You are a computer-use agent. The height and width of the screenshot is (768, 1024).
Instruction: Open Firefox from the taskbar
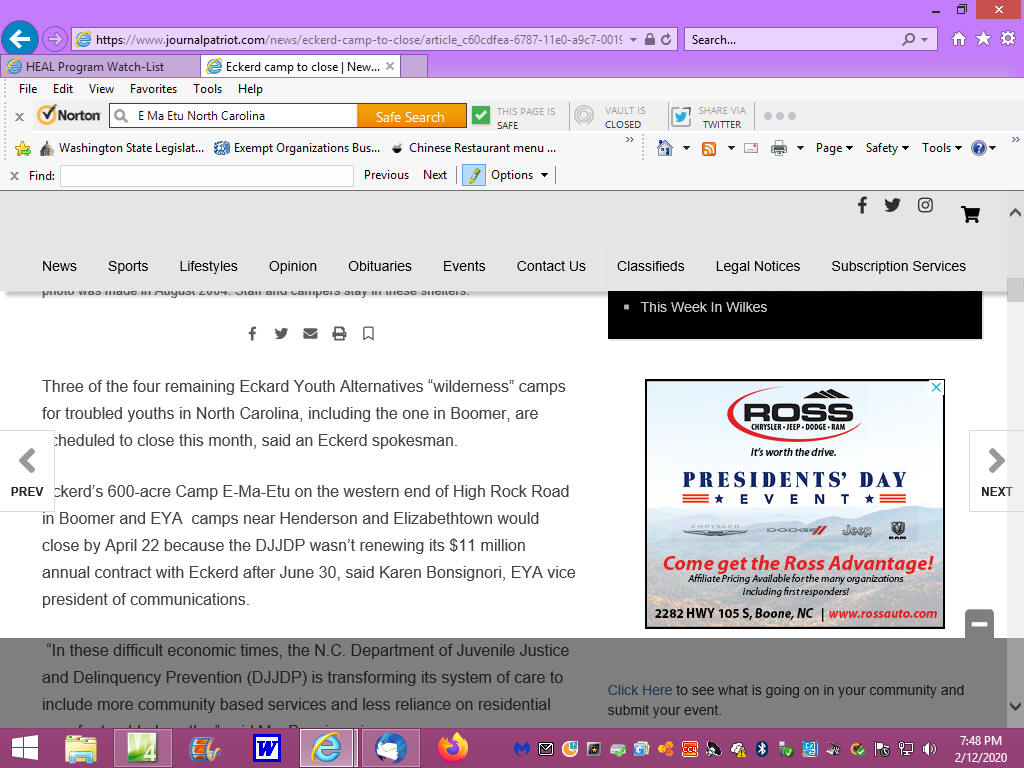[x=453, y=748]
